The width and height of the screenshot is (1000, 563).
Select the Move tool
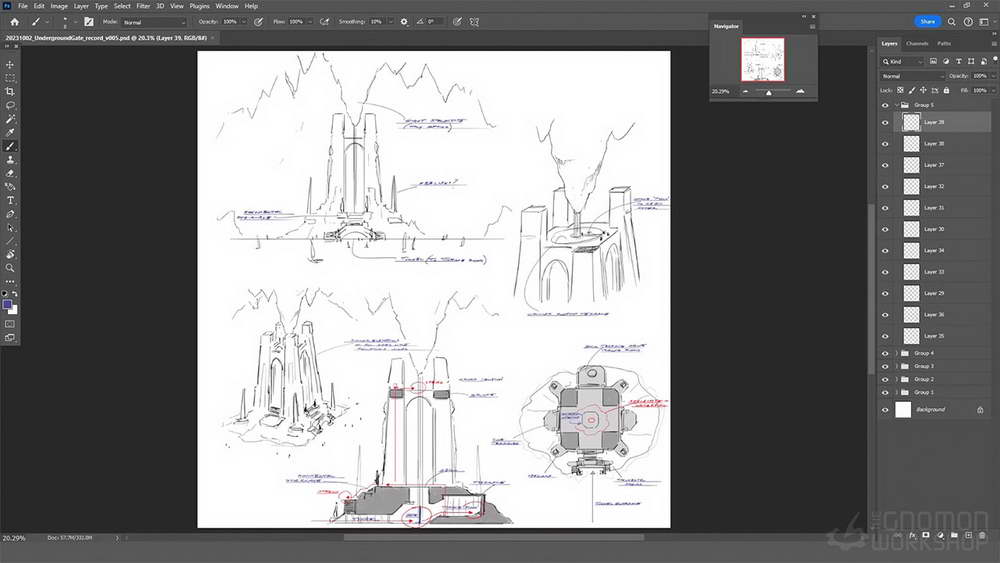pos(10,64)
